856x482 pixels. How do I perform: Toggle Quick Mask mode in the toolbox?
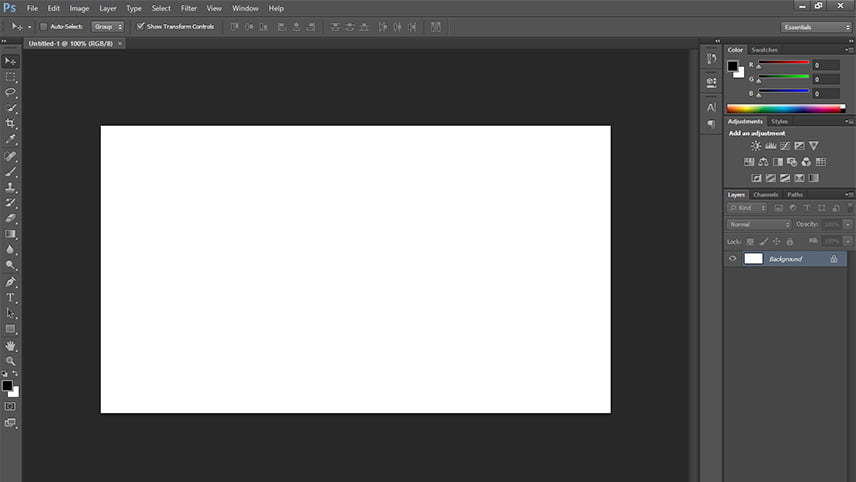(10, 407)
